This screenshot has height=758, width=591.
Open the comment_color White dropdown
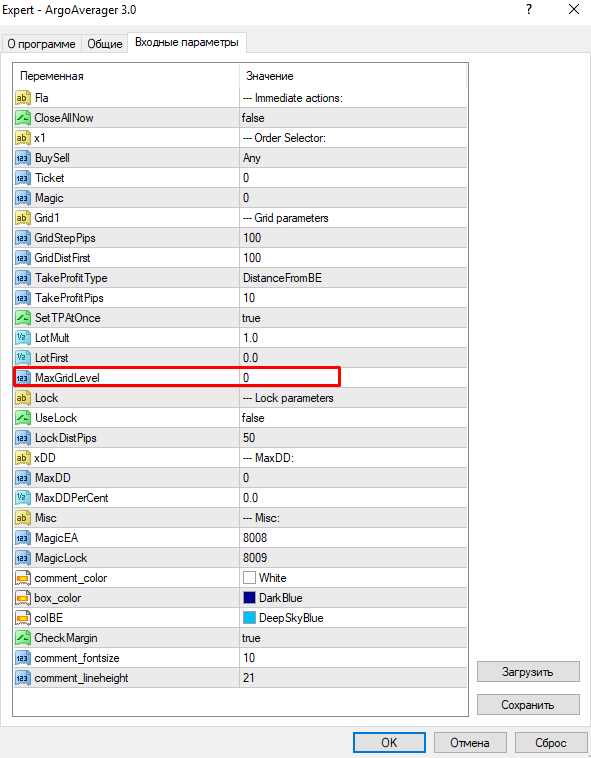[x=353, y=578]
